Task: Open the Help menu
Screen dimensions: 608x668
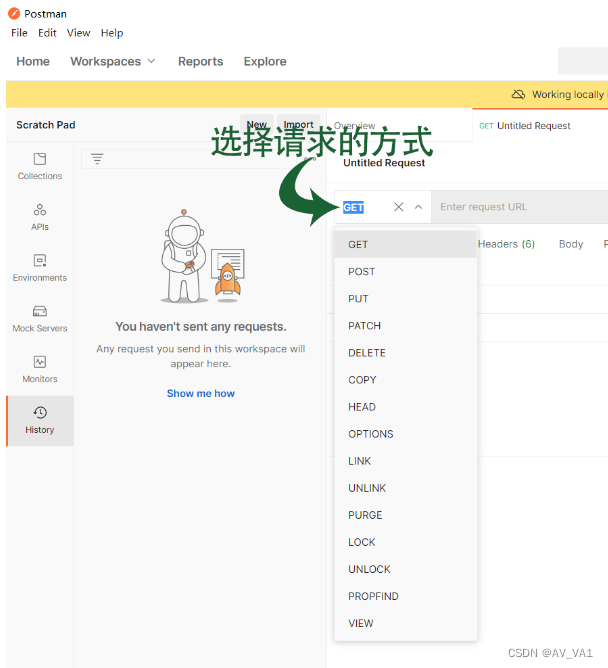Action: 112,33
